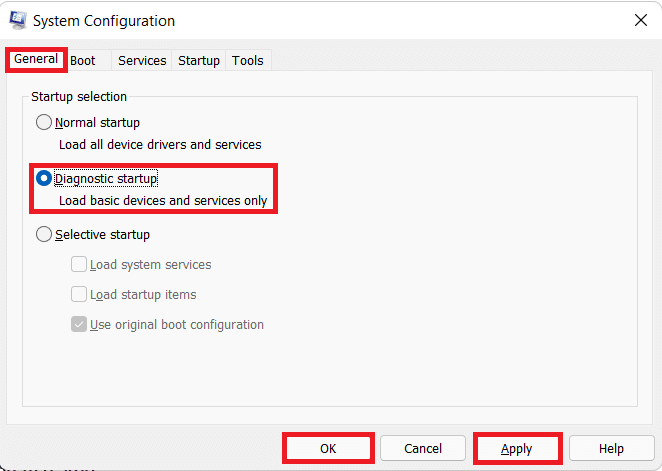Viewport: 662px width, 471px height.
Task: Click the System Configuration window title text
Action: tap(104, 21)
